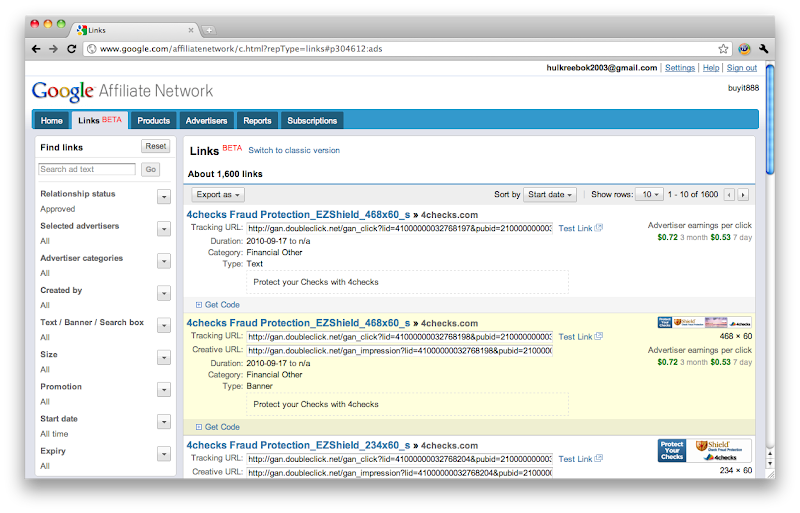Image resolution: width=800 pixels, height=513 pixels.
Task: Reload the page with refresh icon
Action: click(71, 49)
